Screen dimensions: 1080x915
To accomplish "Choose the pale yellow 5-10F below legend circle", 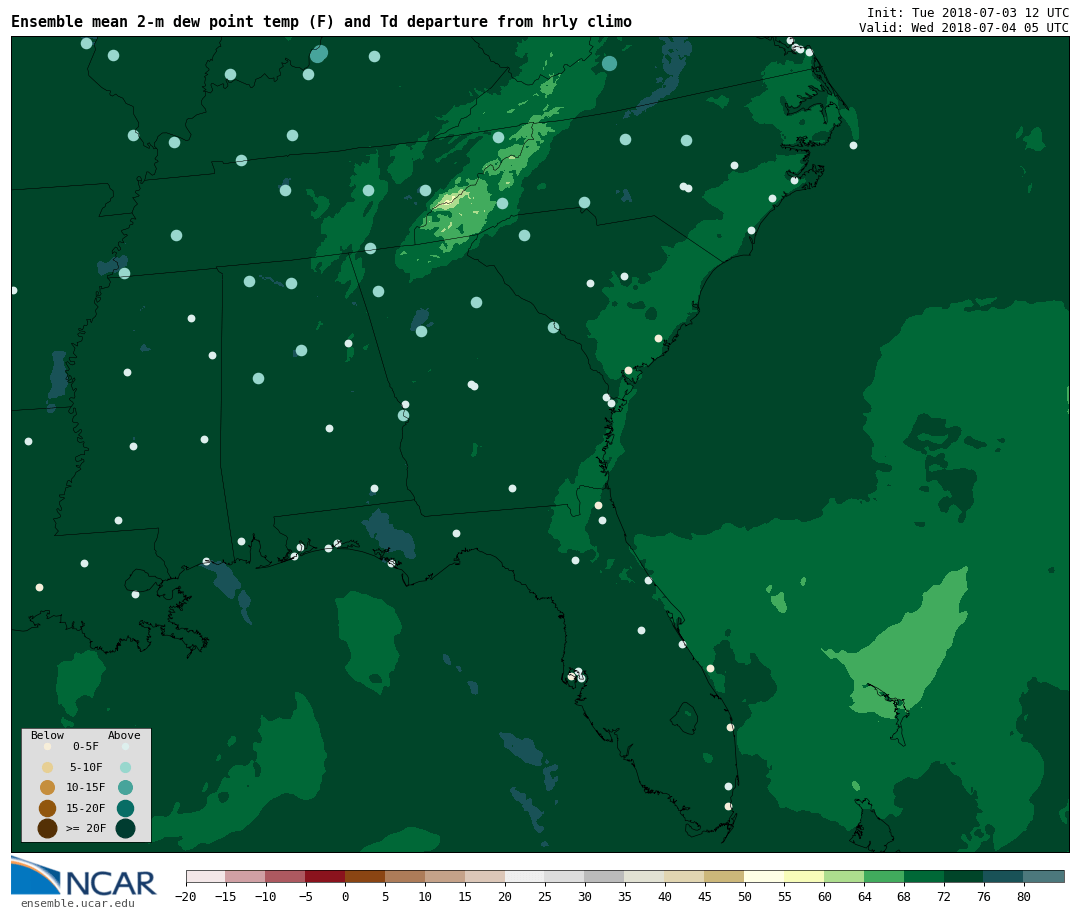I will pyautogui.click(x=47, y=767).
